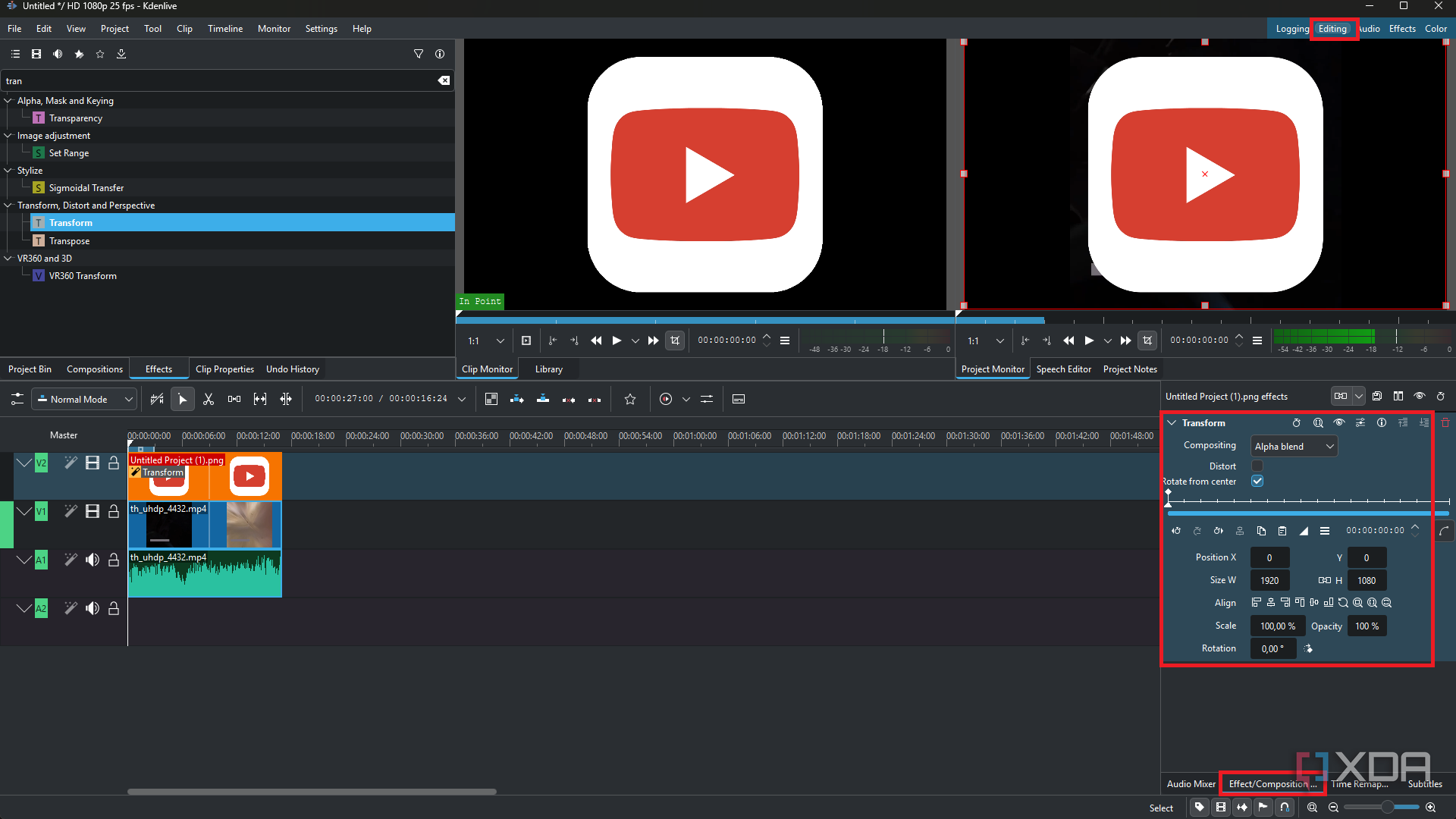Viewport: 1456px width, 819px height.
Task: Open the Normal Mode dropdown
Action: point(84,399)
